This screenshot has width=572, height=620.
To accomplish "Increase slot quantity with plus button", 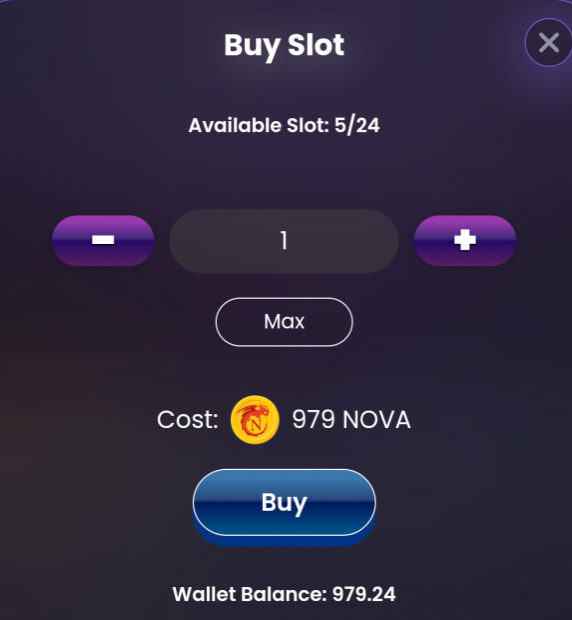I will 465,240.
